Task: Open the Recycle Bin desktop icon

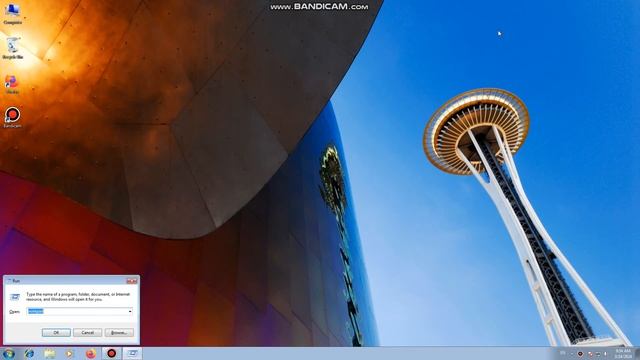Action: 12,48
